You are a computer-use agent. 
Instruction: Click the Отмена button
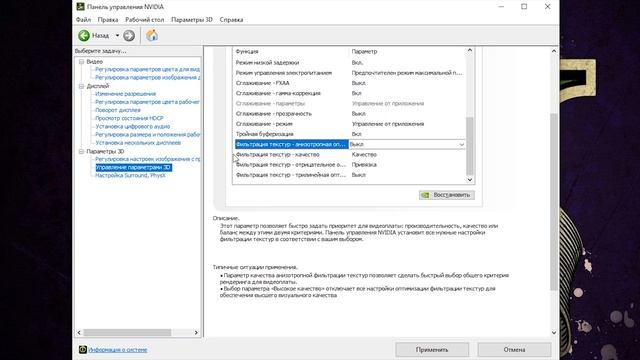point(514,350)
